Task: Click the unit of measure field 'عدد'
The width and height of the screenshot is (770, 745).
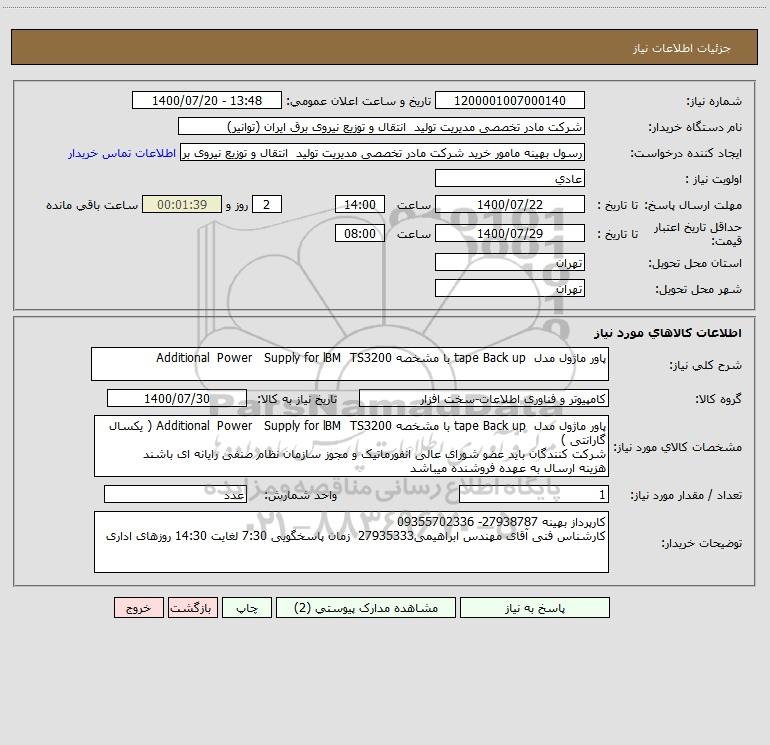Action: [175, 494]
